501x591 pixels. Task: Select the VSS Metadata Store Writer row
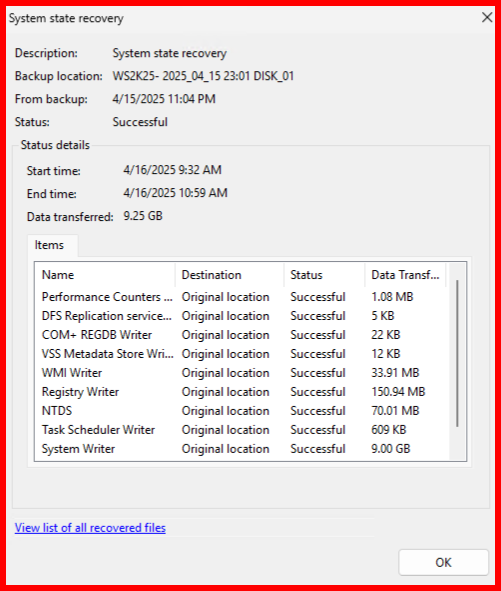pos(242,354)
